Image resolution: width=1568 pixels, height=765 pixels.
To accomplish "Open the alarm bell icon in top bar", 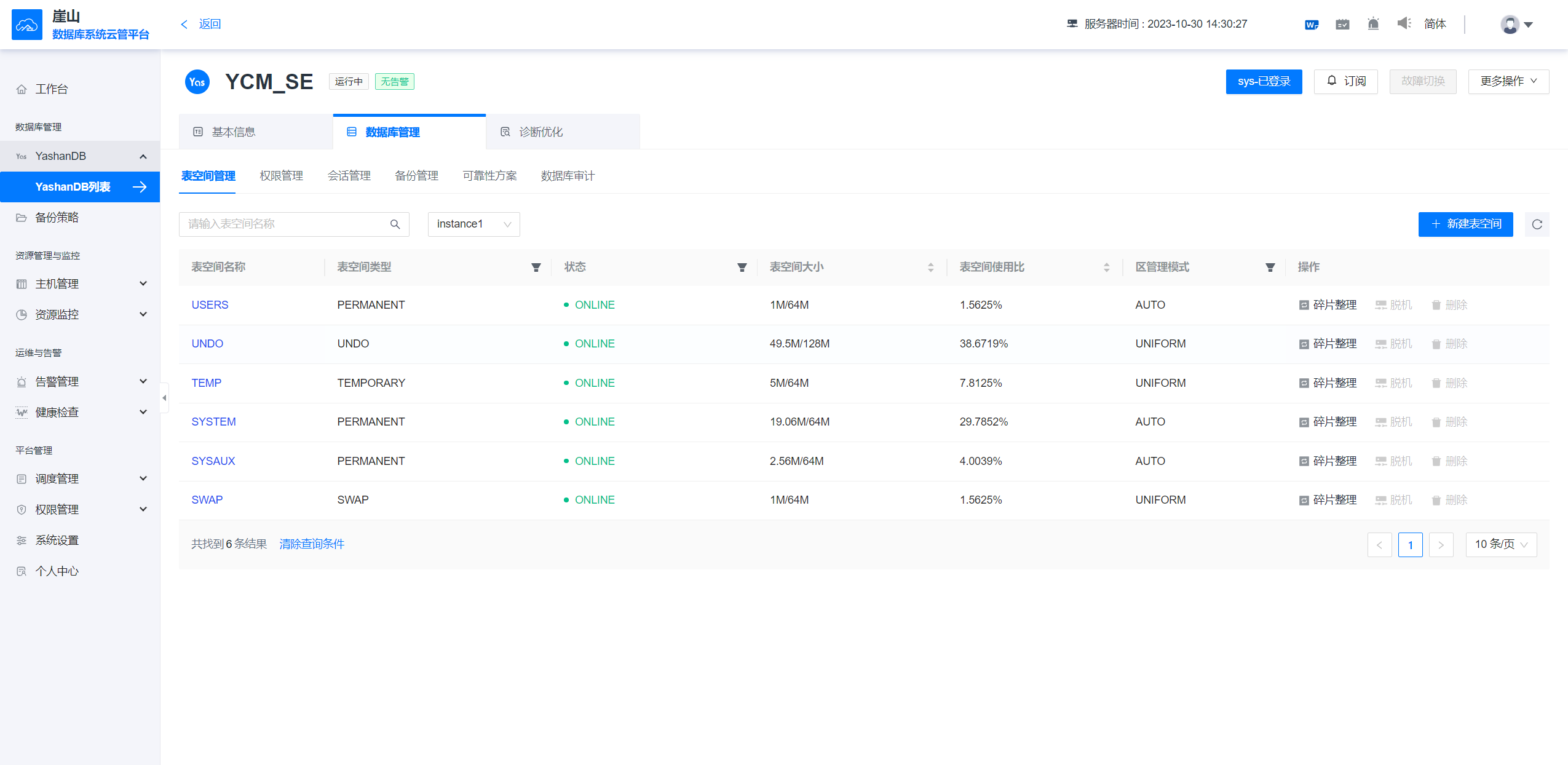I will (1372, 24).
